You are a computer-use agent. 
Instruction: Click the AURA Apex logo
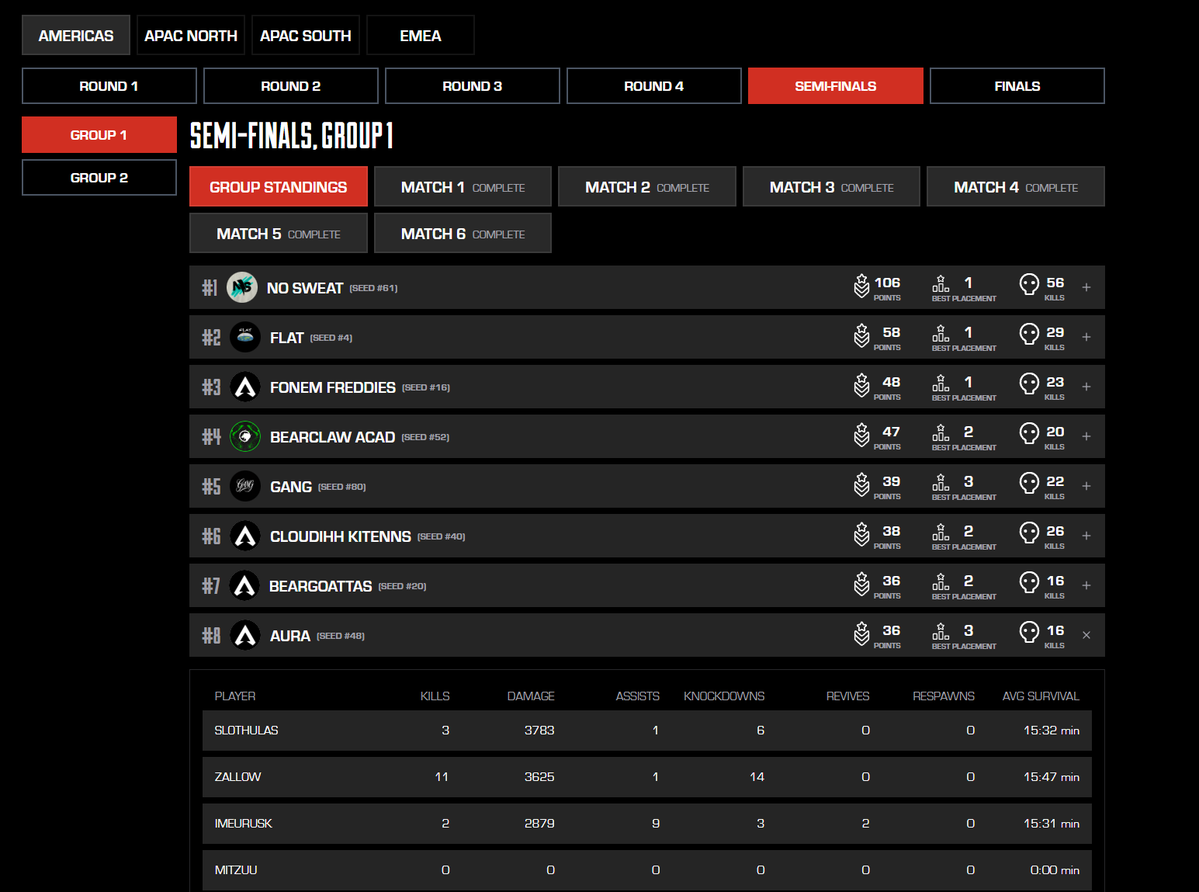(245, 635)
